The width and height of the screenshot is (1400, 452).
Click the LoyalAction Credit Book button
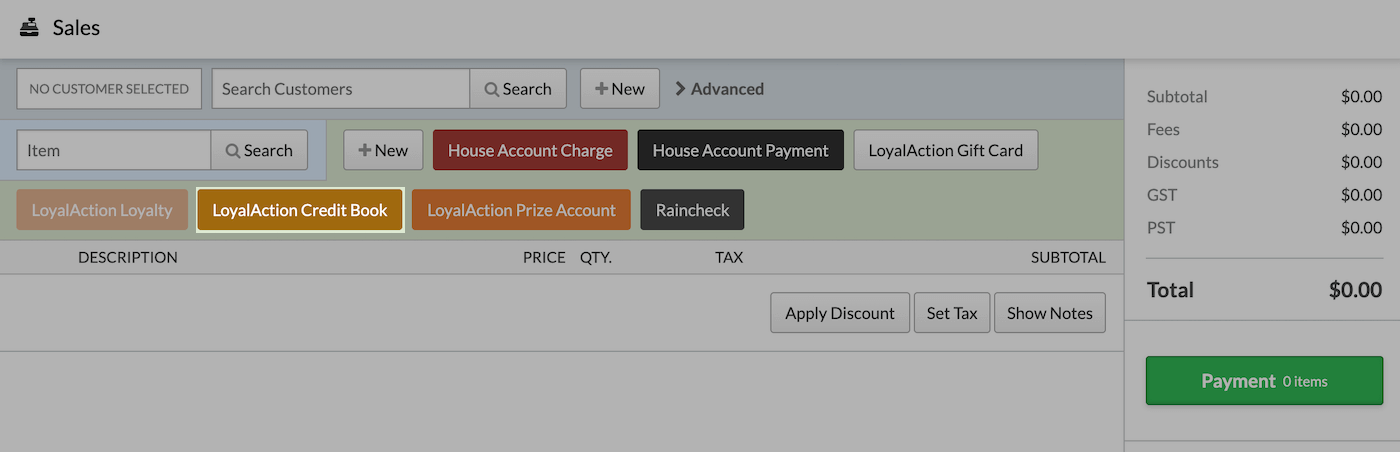[300, 210]
